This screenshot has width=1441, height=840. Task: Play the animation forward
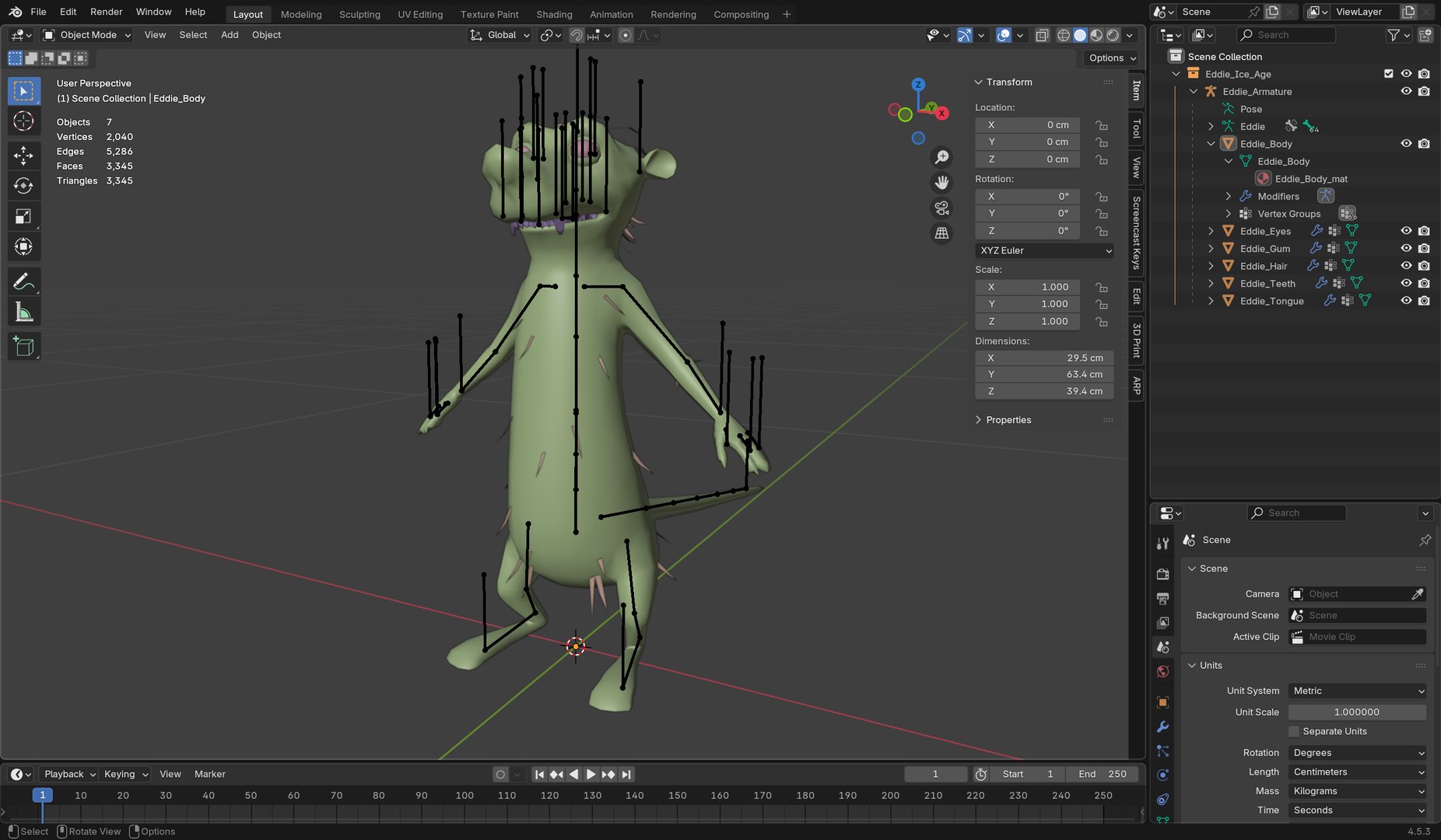tap(591, 774)
